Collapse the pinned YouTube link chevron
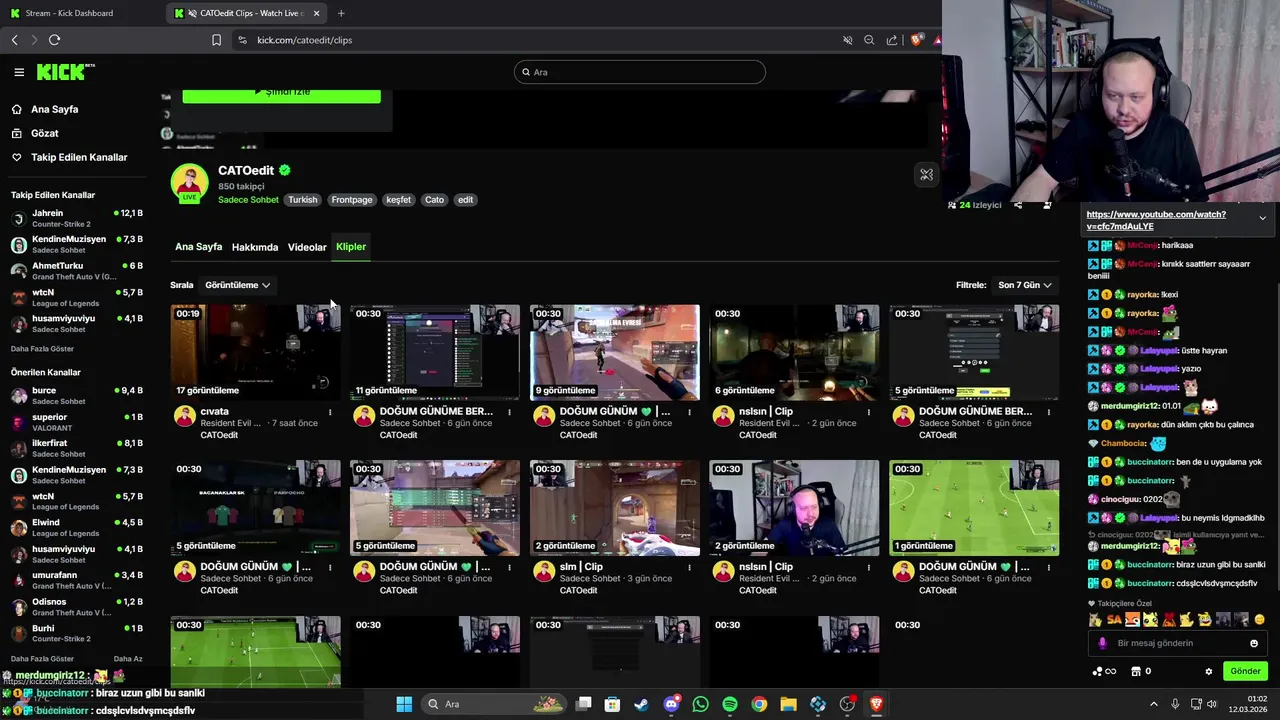The image size is (1280, 720). click(1262, 218)
